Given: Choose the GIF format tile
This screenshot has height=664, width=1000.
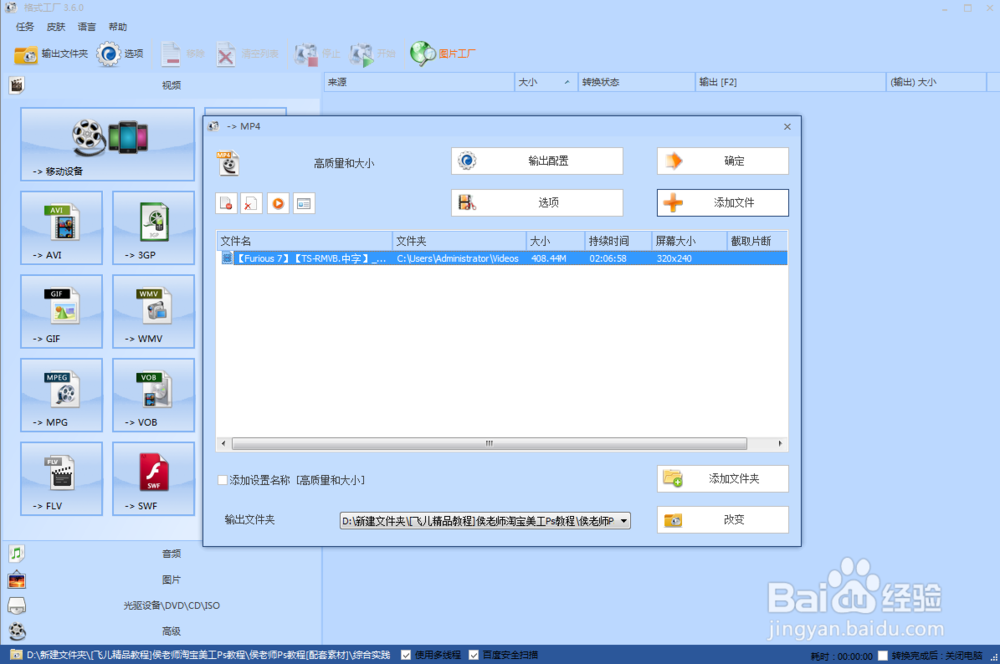Looking at the screenshot, I should (61, 311).
